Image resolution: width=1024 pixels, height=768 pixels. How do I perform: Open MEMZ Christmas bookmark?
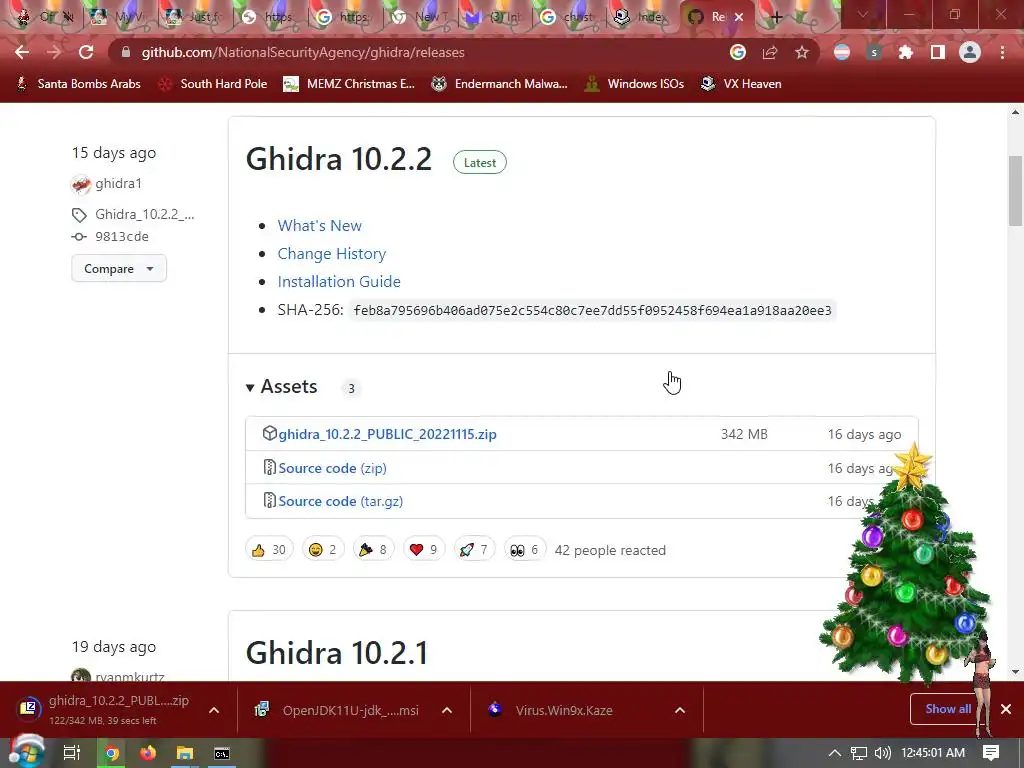point(349,84)
